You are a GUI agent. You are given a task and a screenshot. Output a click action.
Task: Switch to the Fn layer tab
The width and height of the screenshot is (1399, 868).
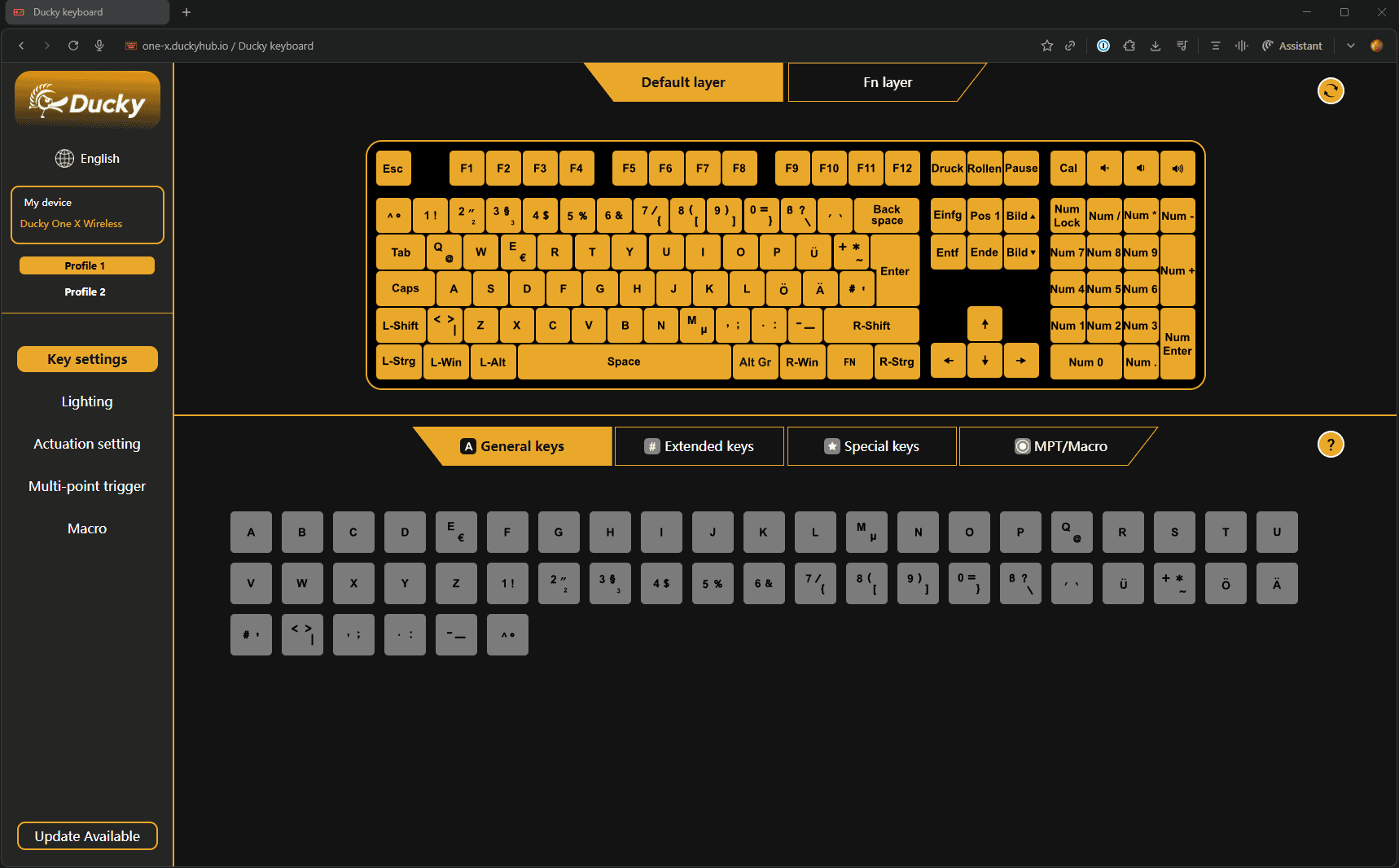pyautogui.click(x=887, y=82)
